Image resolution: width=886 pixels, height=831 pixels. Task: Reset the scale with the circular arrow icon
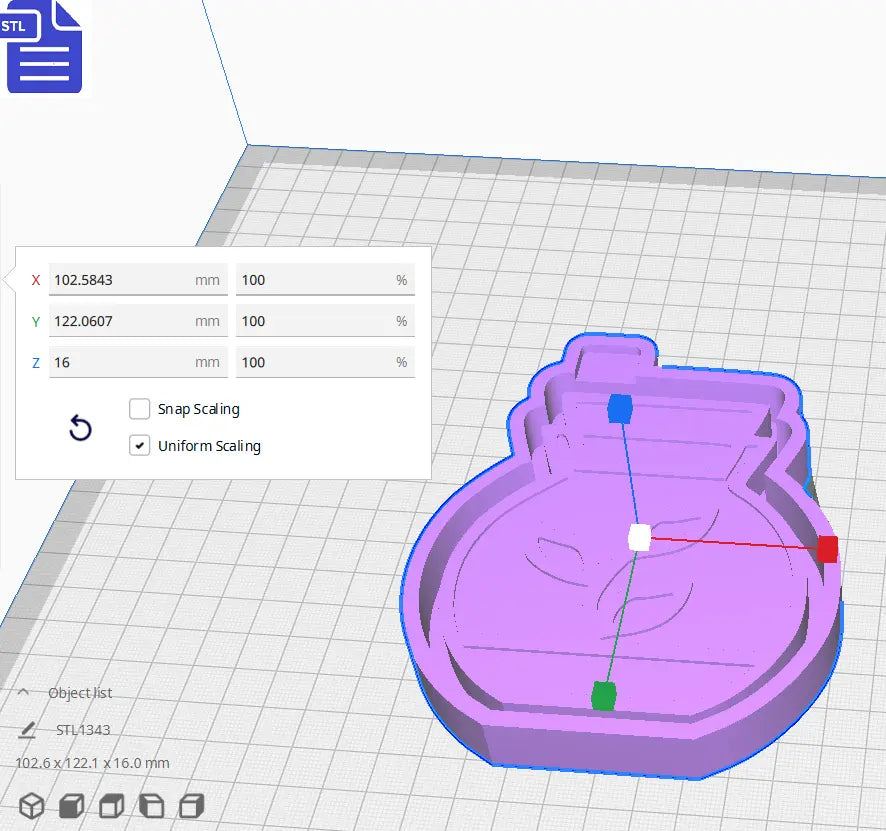(80, 430)
